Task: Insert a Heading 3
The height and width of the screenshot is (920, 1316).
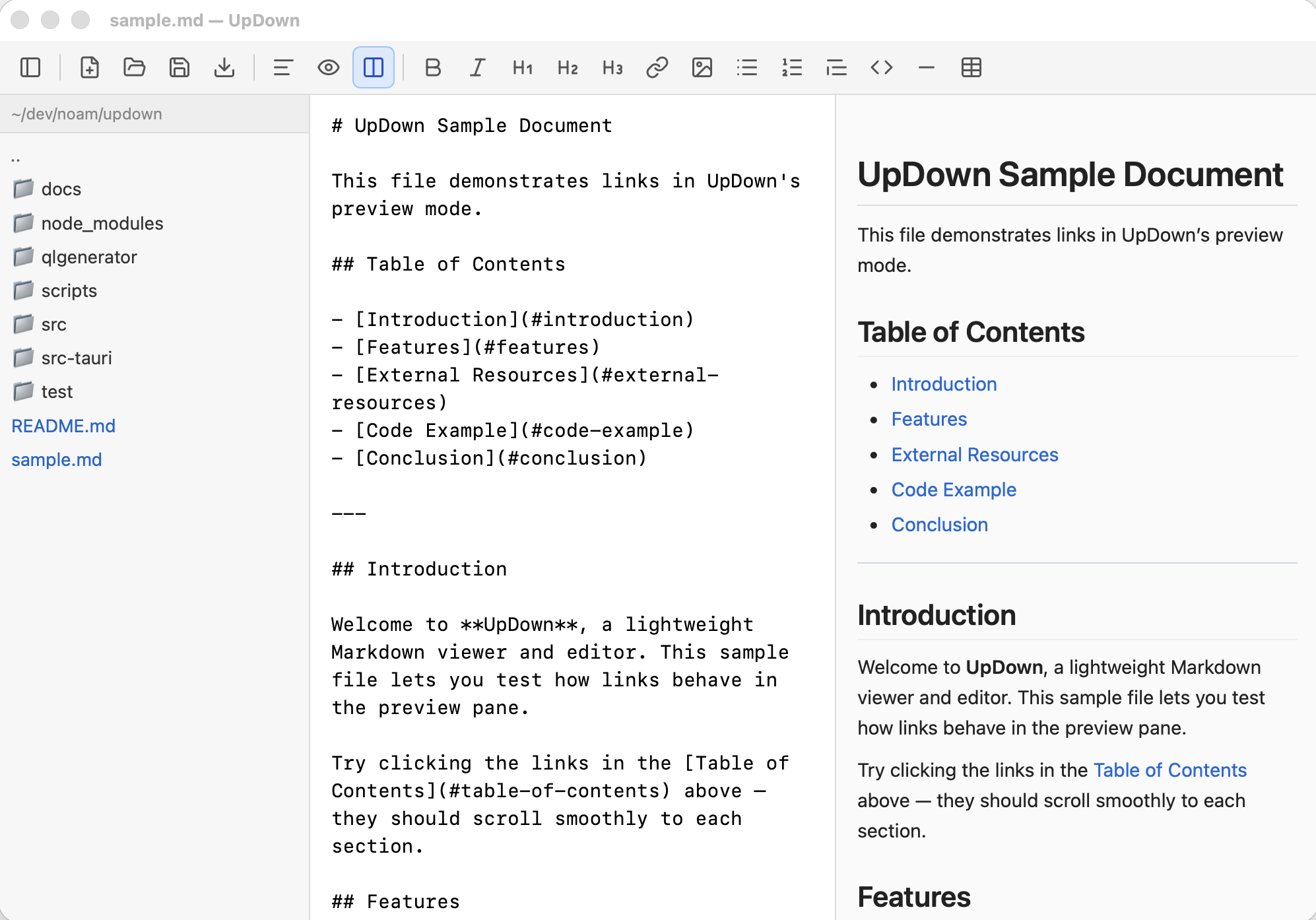Action: pyautogui.click(x=612, y=67)
